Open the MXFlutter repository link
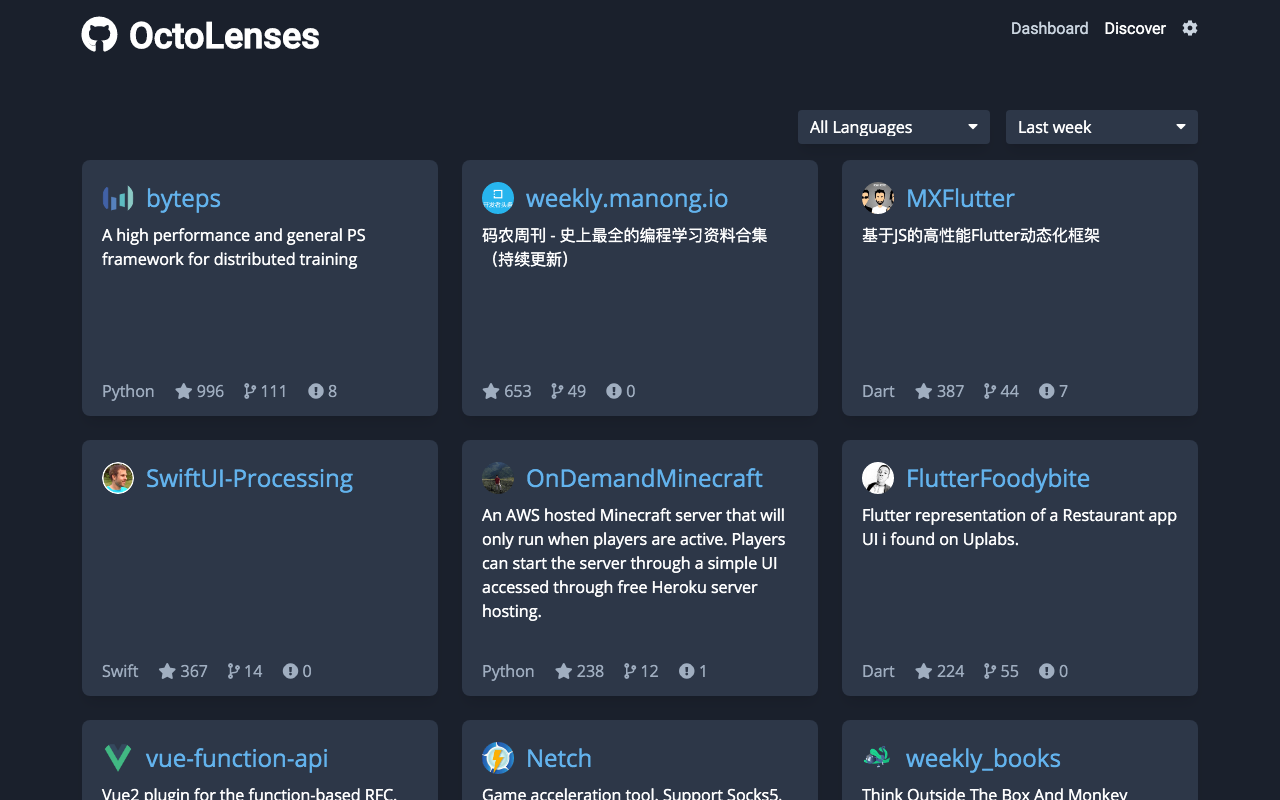 (x=960, y=198)
